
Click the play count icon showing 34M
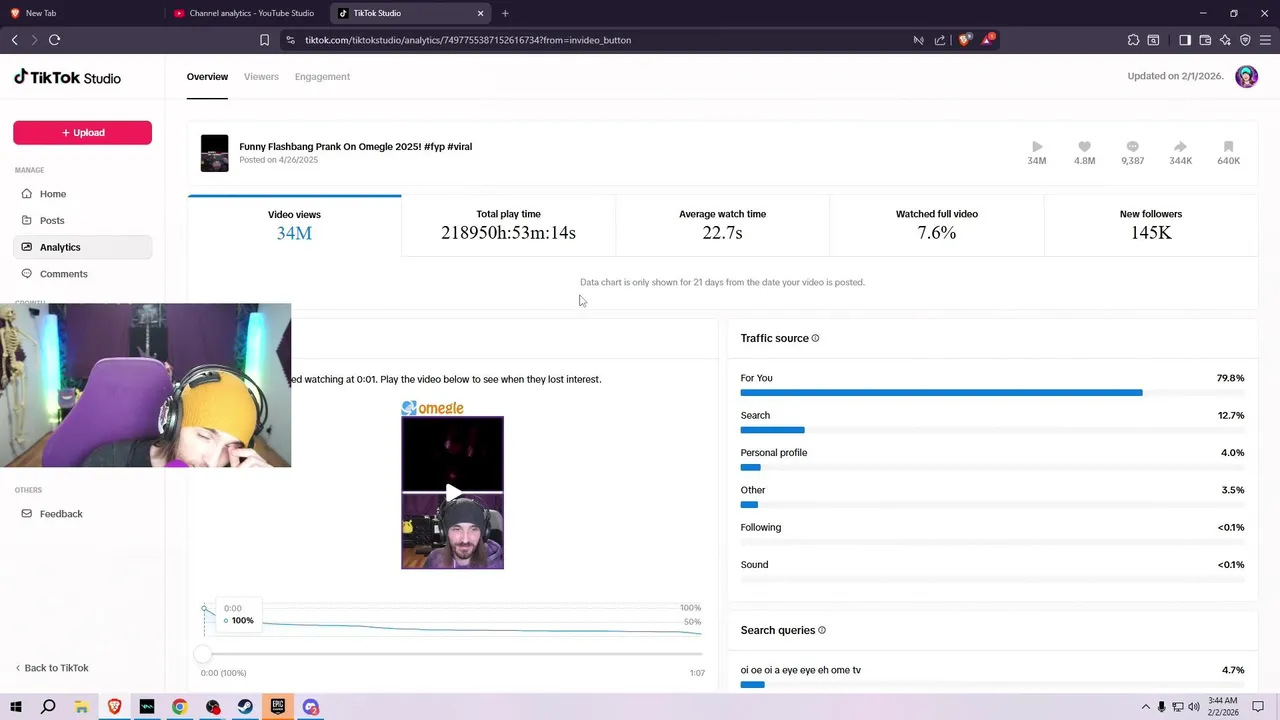(1037, 147)
